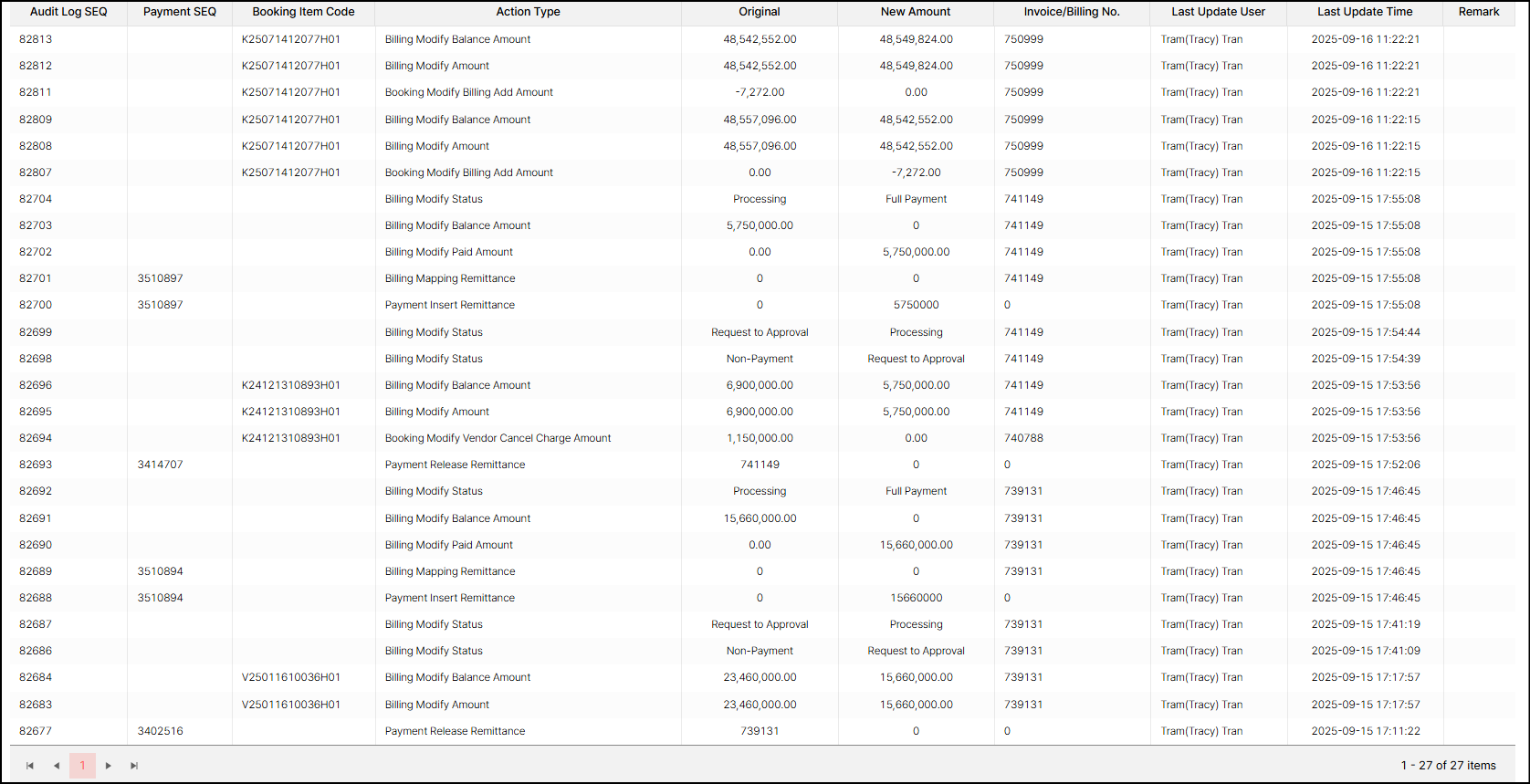This screenshot has width=1530, height=784.
Task: Click the Original column header
Action: (x=760, y=12)
